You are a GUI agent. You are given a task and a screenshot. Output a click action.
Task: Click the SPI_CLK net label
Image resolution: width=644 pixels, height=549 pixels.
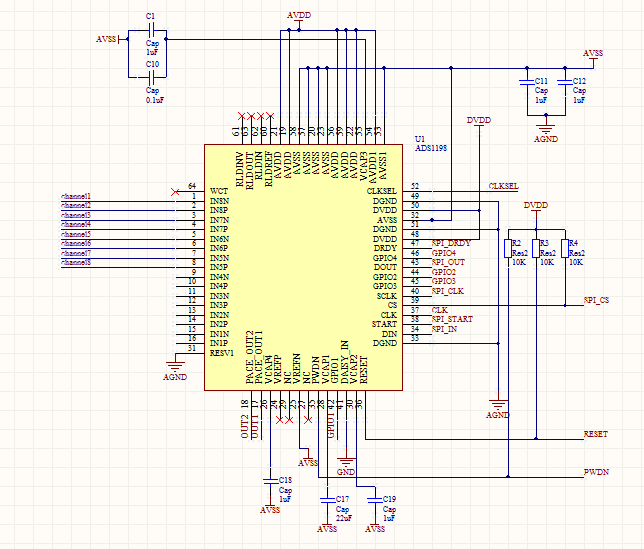point(448,291)
